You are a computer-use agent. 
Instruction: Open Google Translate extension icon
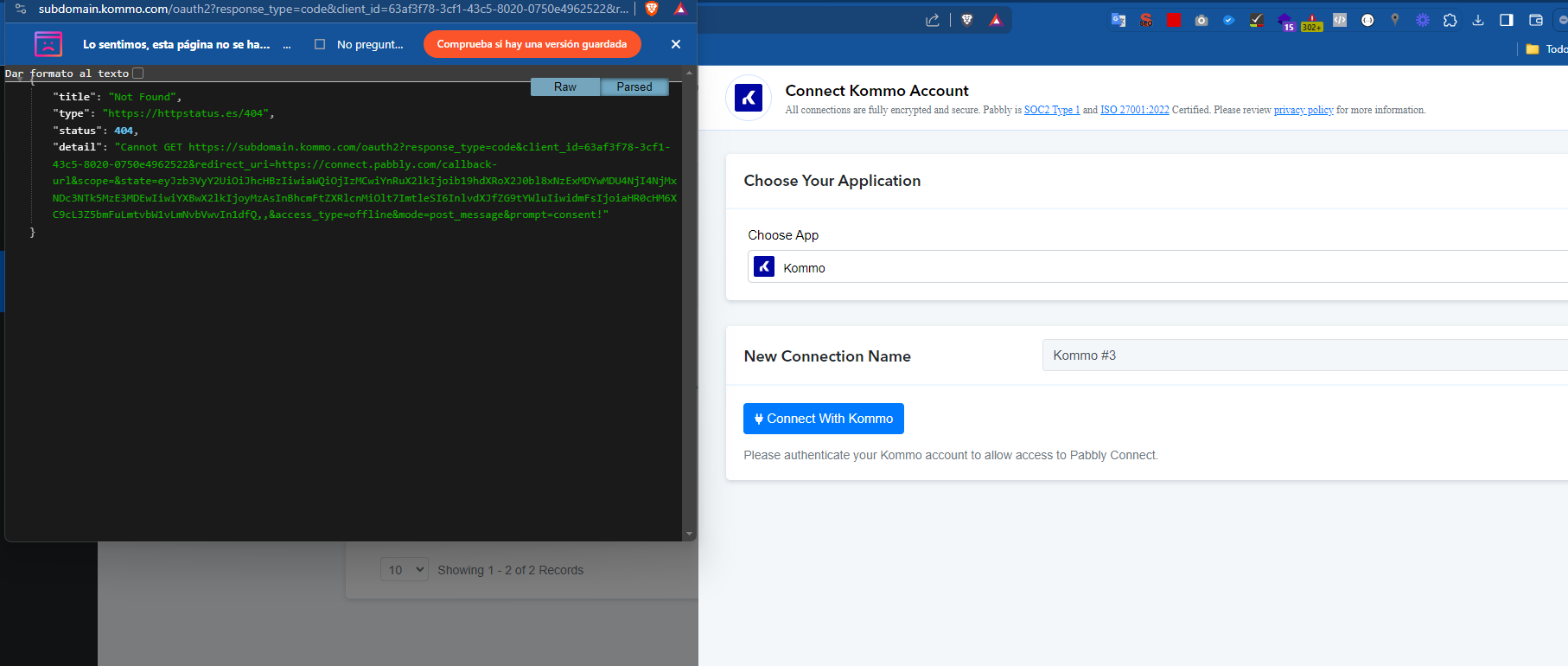[1119, 20]
